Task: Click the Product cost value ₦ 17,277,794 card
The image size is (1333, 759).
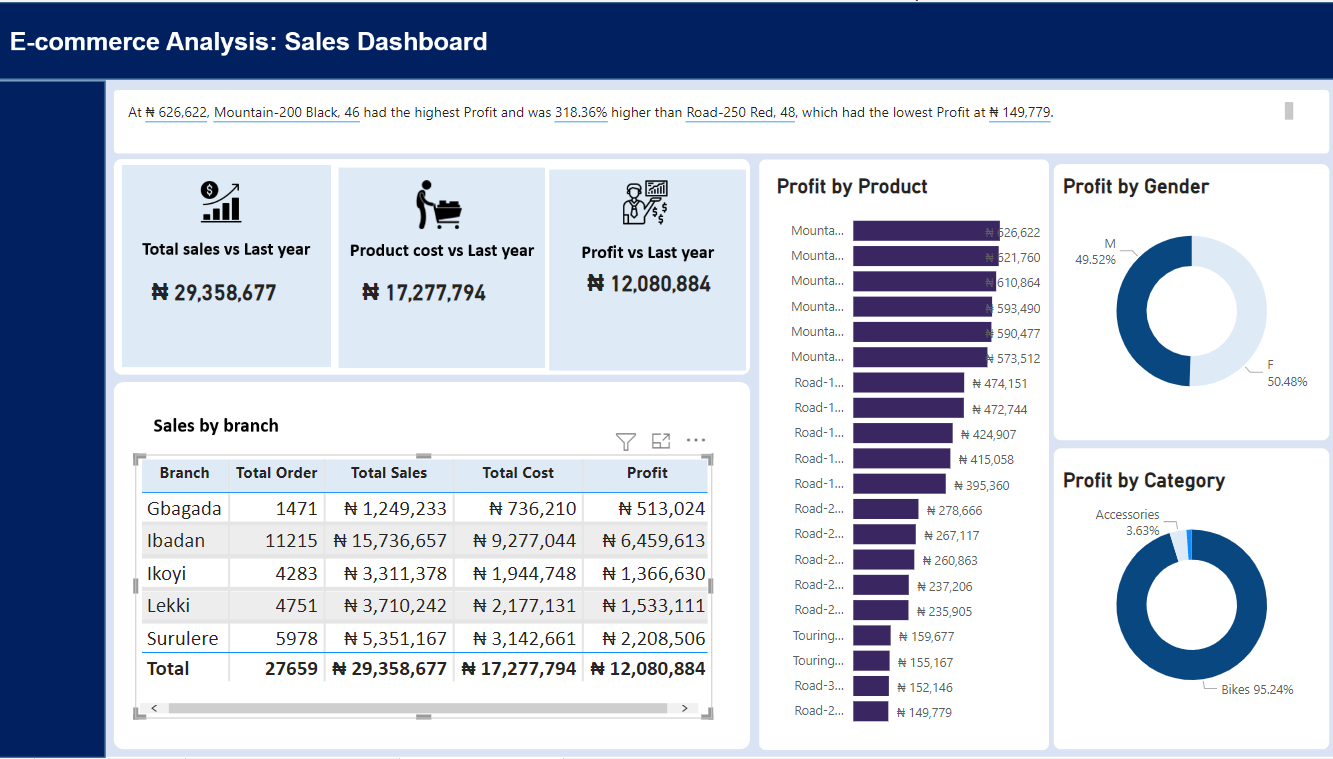Action: 424,293
